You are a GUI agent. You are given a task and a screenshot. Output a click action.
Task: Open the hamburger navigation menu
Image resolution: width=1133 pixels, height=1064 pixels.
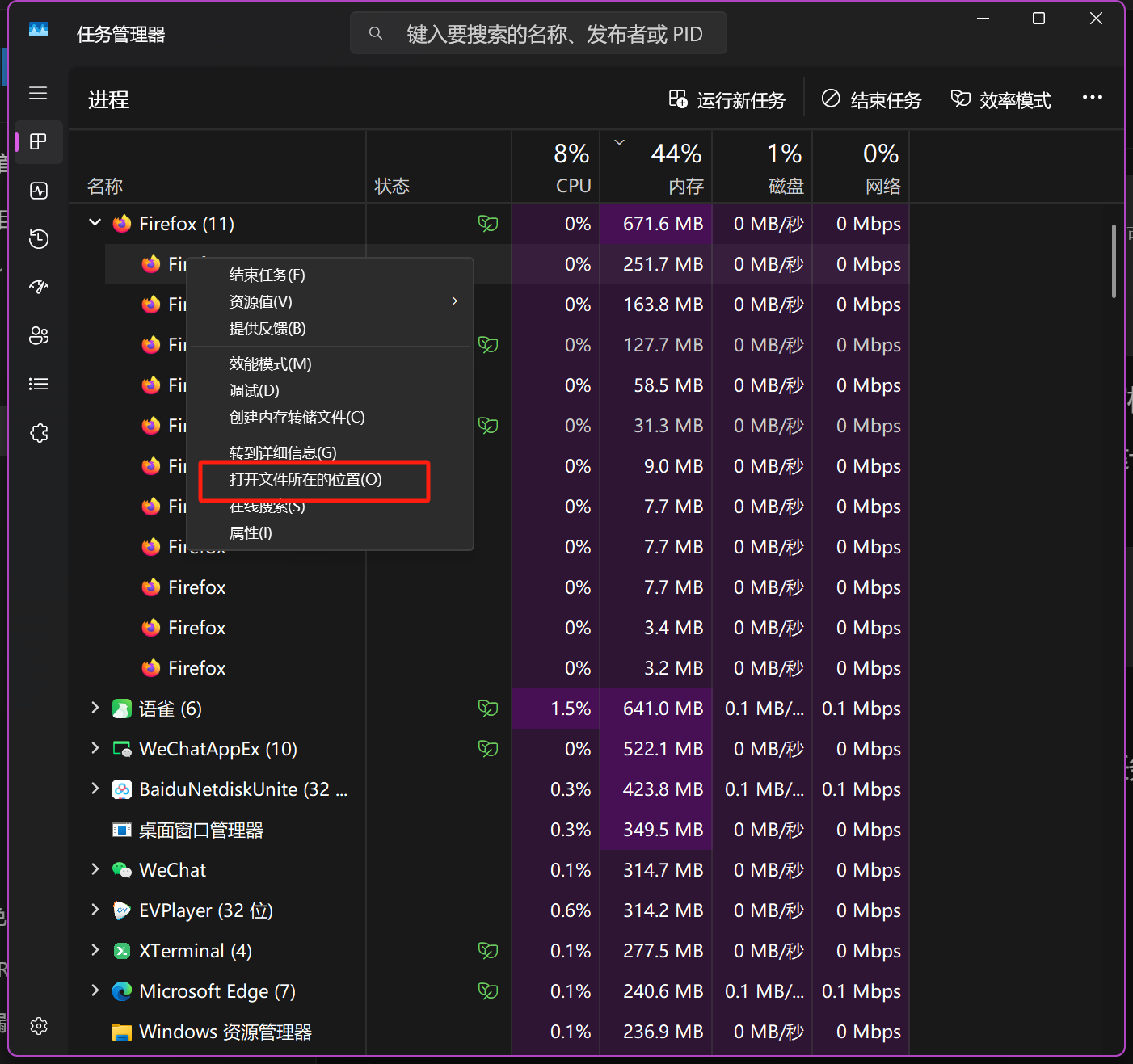(38, 94)
